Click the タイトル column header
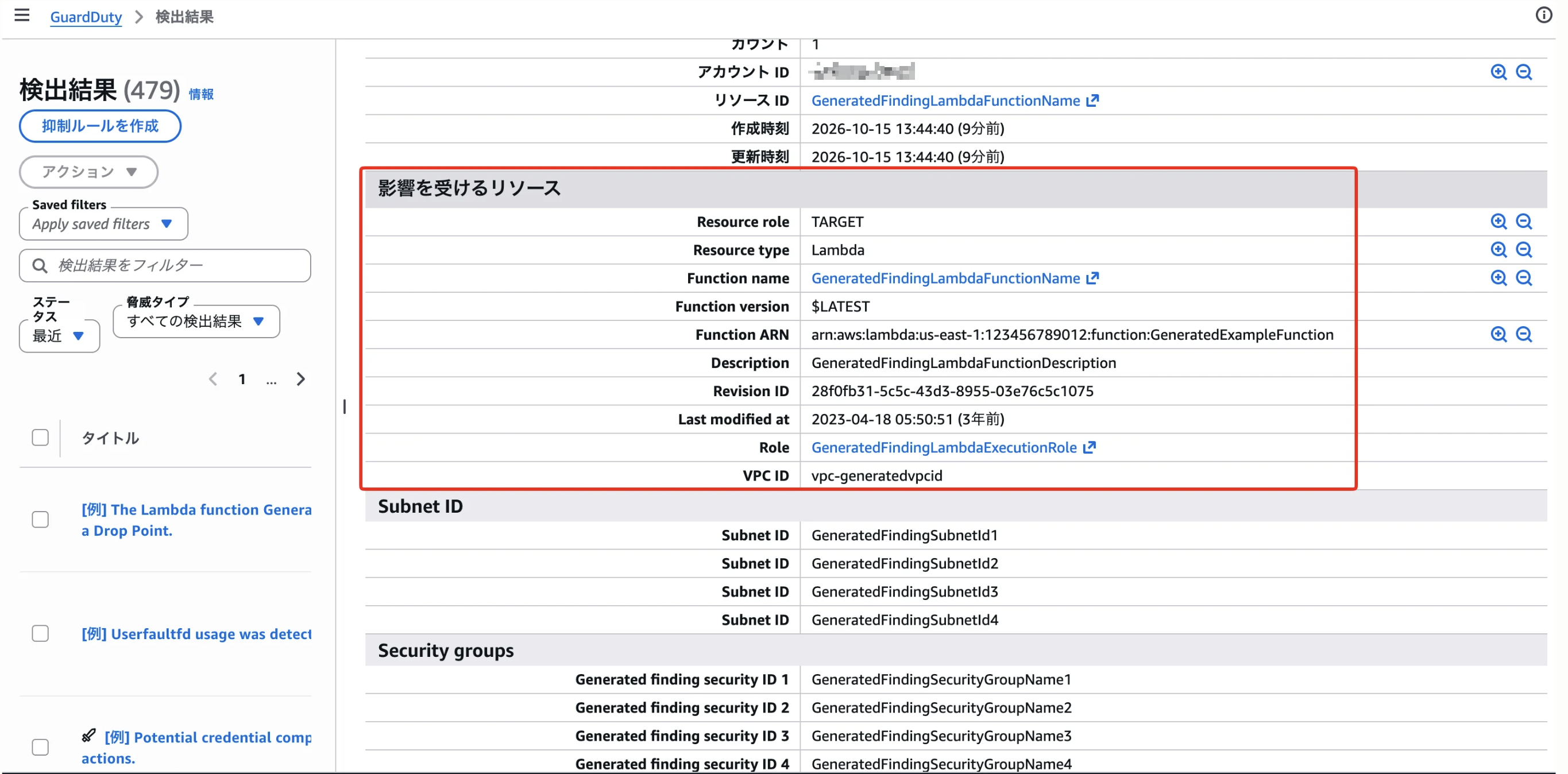1568x774 pixels. coord(110,438)
